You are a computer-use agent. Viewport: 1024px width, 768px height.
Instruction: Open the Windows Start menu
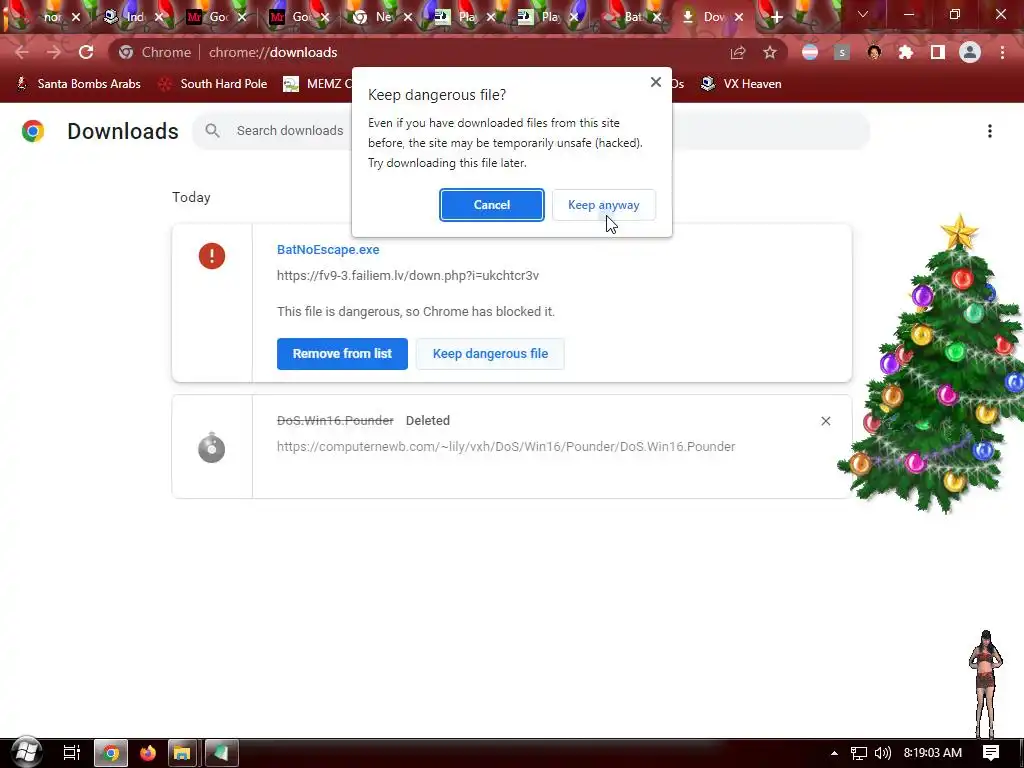(26, 752)
